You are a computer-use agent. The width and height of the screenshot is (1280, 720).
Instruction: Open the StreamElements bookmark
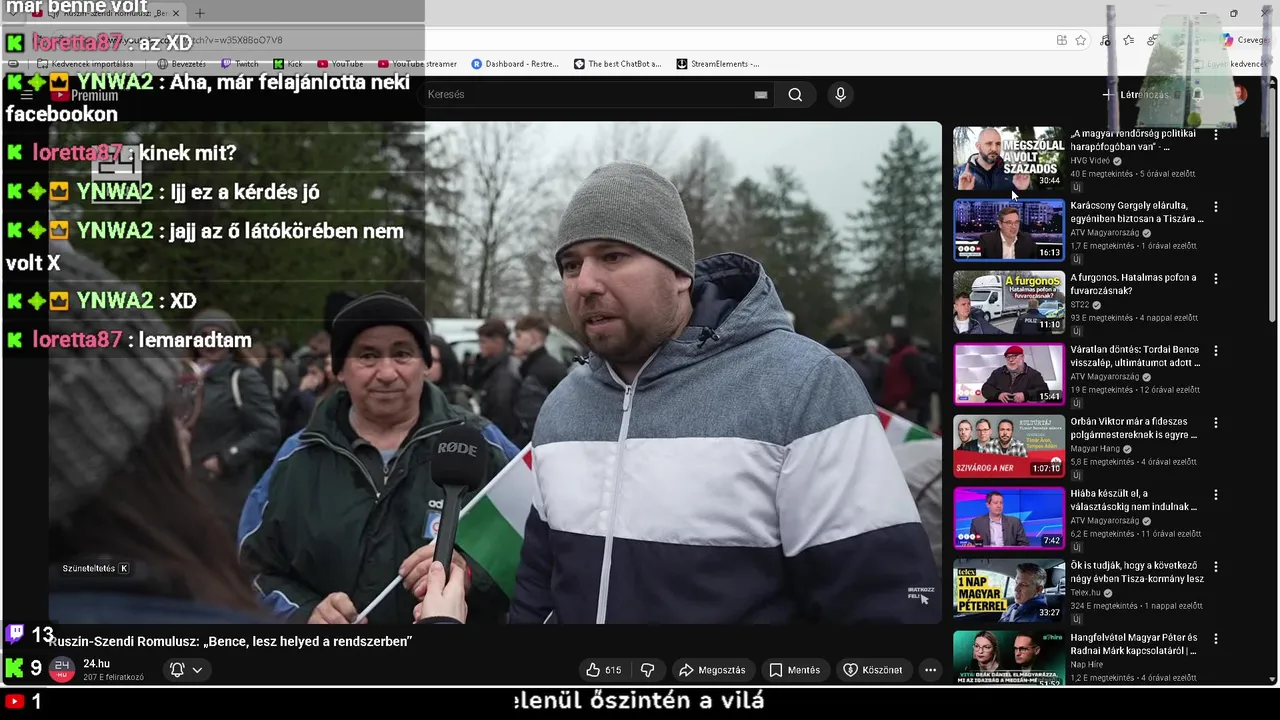coord(718,64)
